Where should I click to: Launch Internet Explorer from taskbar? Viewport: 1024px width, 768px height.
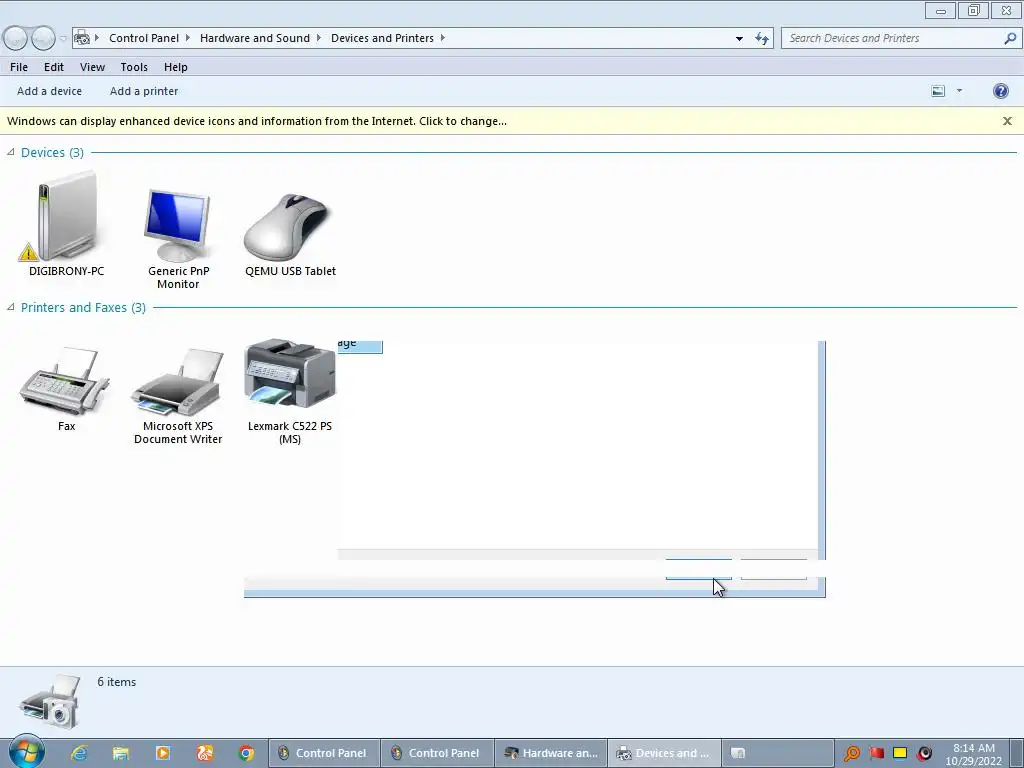(79, 753)
